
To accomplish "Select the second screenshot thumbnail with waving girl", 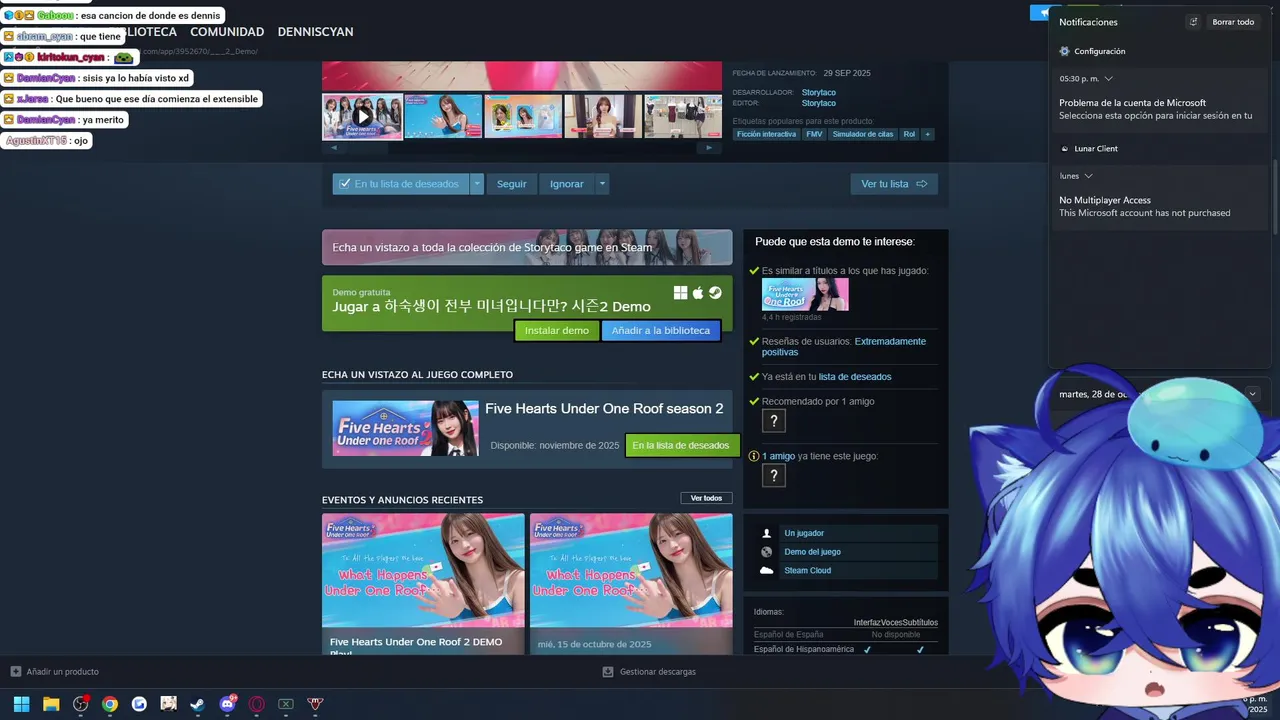I will tap(443, 116).
